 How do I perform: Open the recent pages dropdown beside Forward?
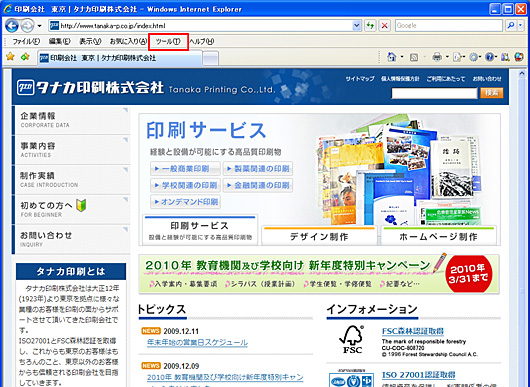40,26
